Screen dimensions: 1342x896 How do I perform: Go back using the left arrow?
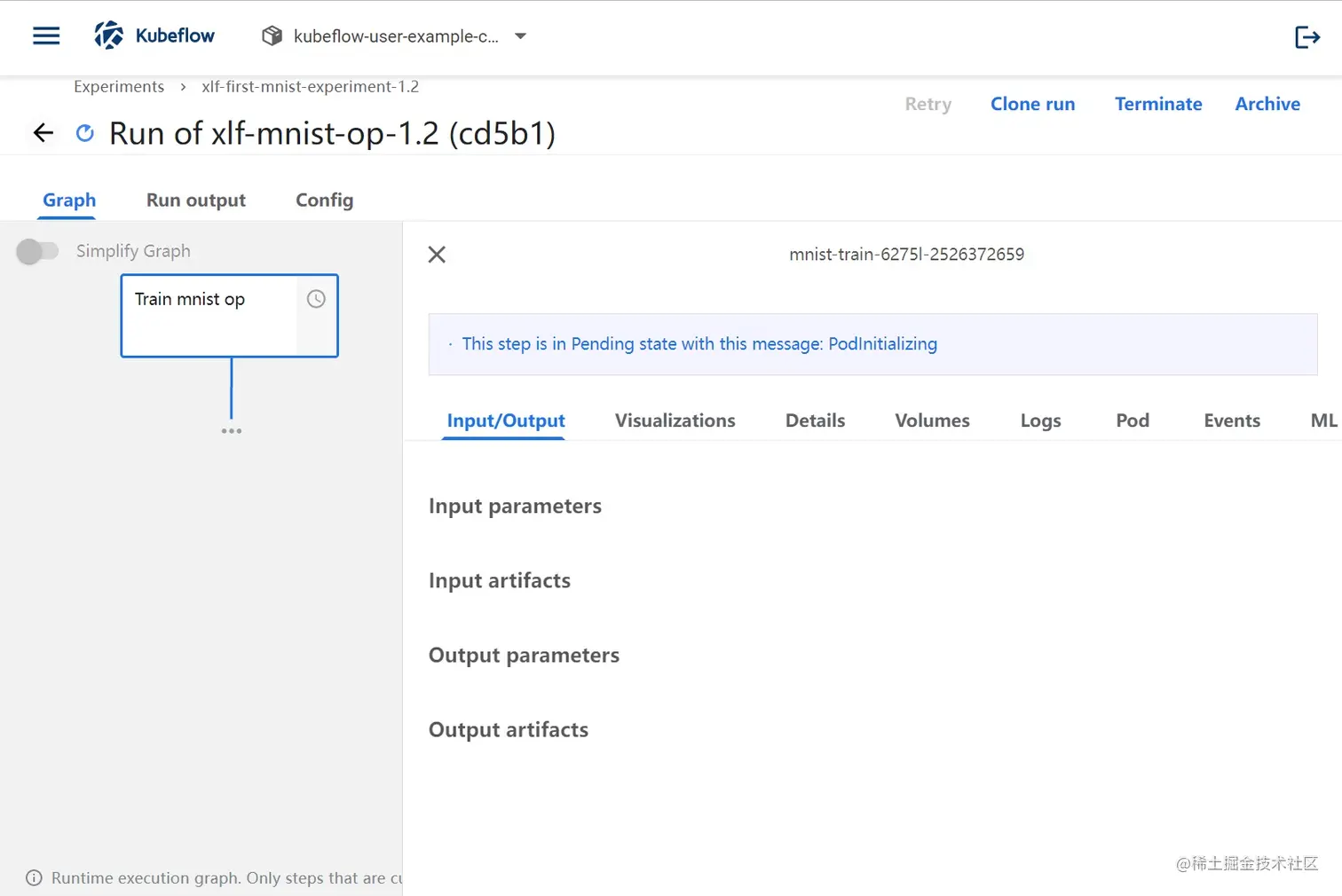[43, 133]
